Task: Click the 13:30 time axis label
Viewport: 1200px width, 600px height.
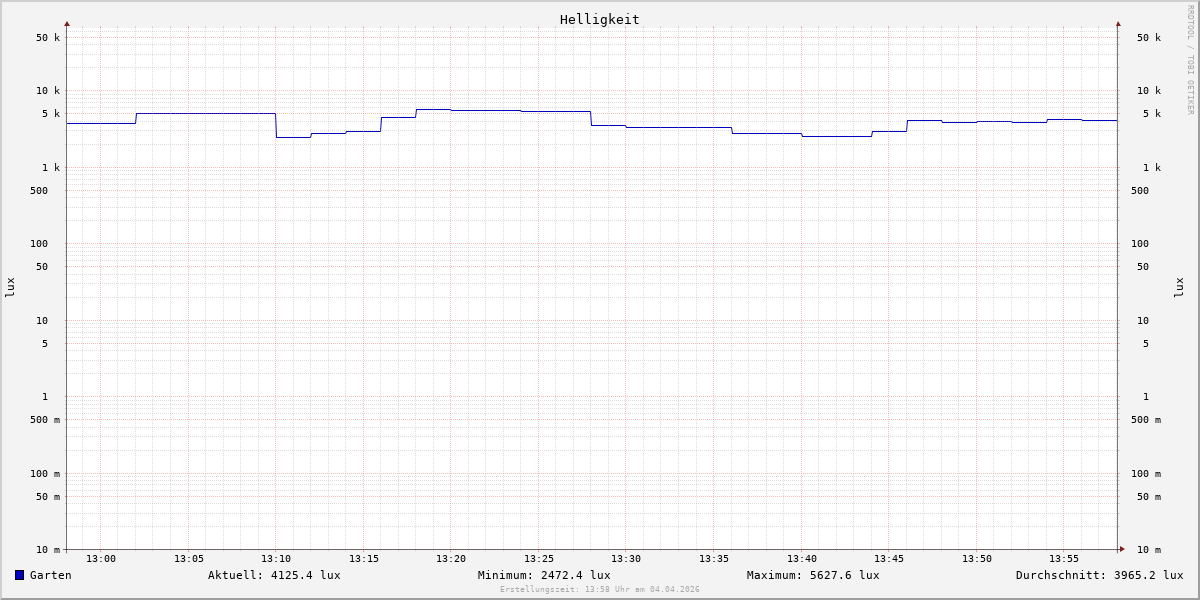Action: (626, 559)
